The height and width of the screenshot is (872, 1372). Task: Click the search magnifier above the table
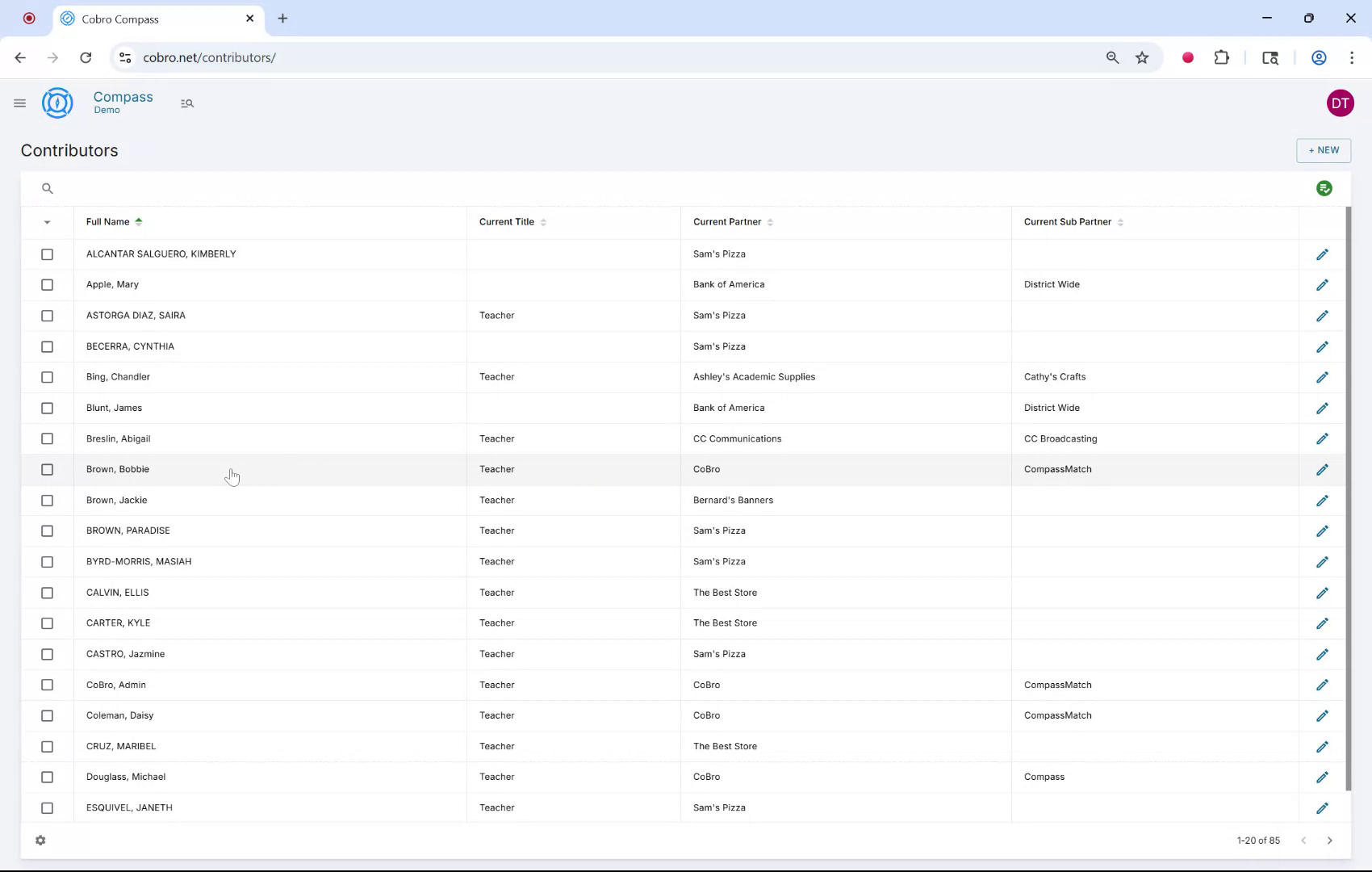click(47, 188)
